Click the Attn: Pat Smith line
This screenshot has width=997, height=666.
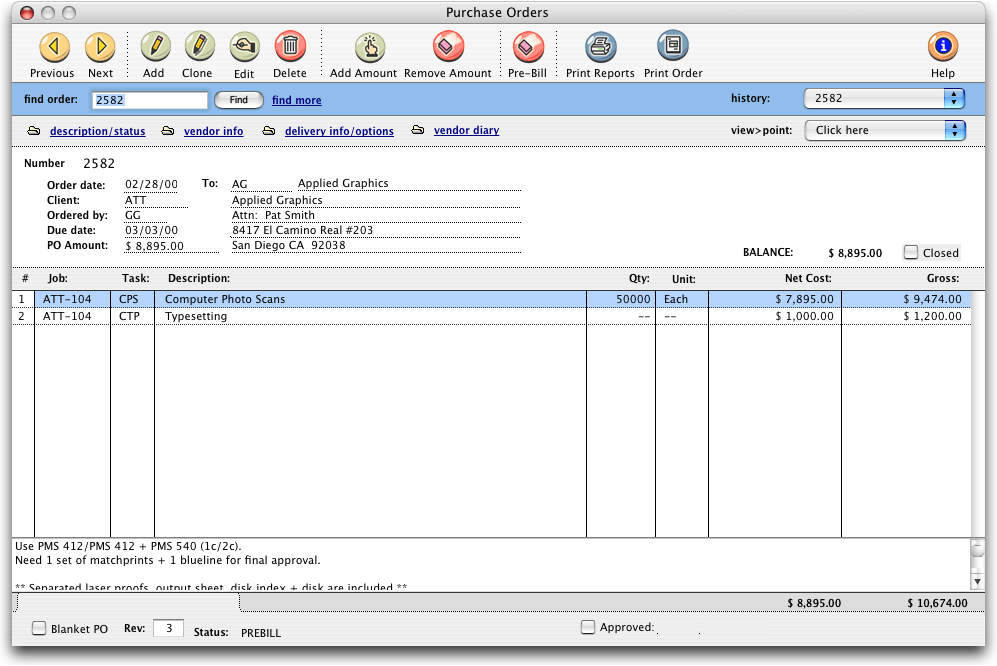tap(273, 216)
